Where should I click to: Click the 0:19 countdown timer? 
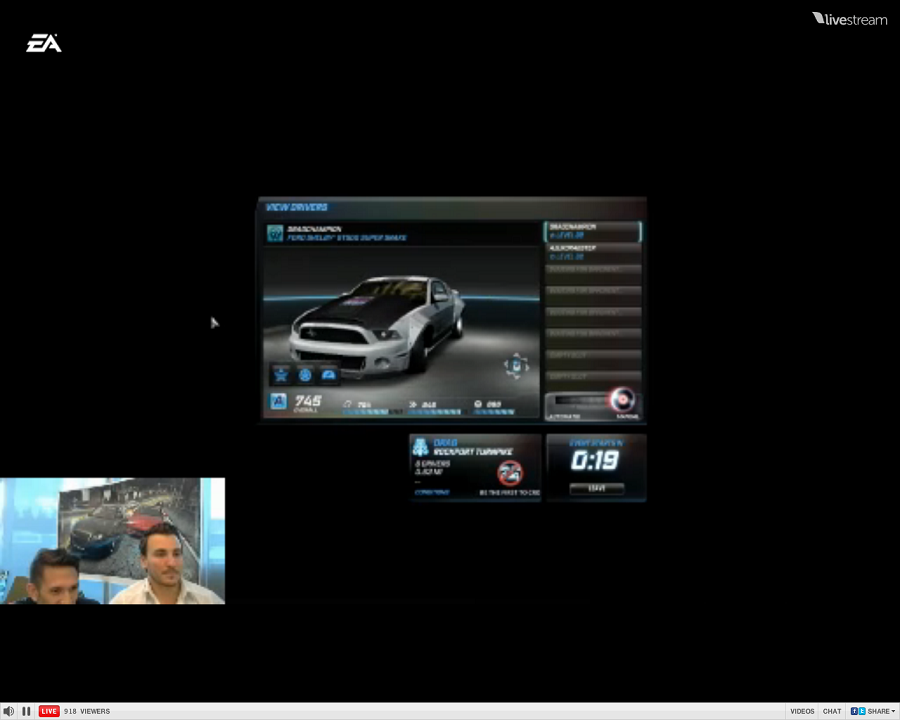click(x=595, y=460)
